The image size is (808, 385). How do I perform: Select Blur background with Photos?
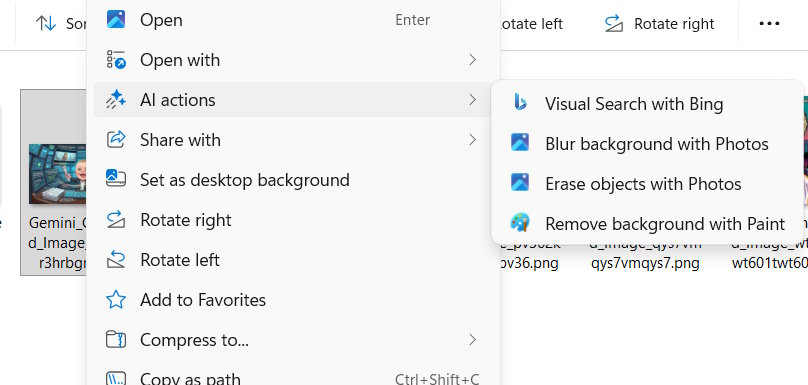coord(648,143)
